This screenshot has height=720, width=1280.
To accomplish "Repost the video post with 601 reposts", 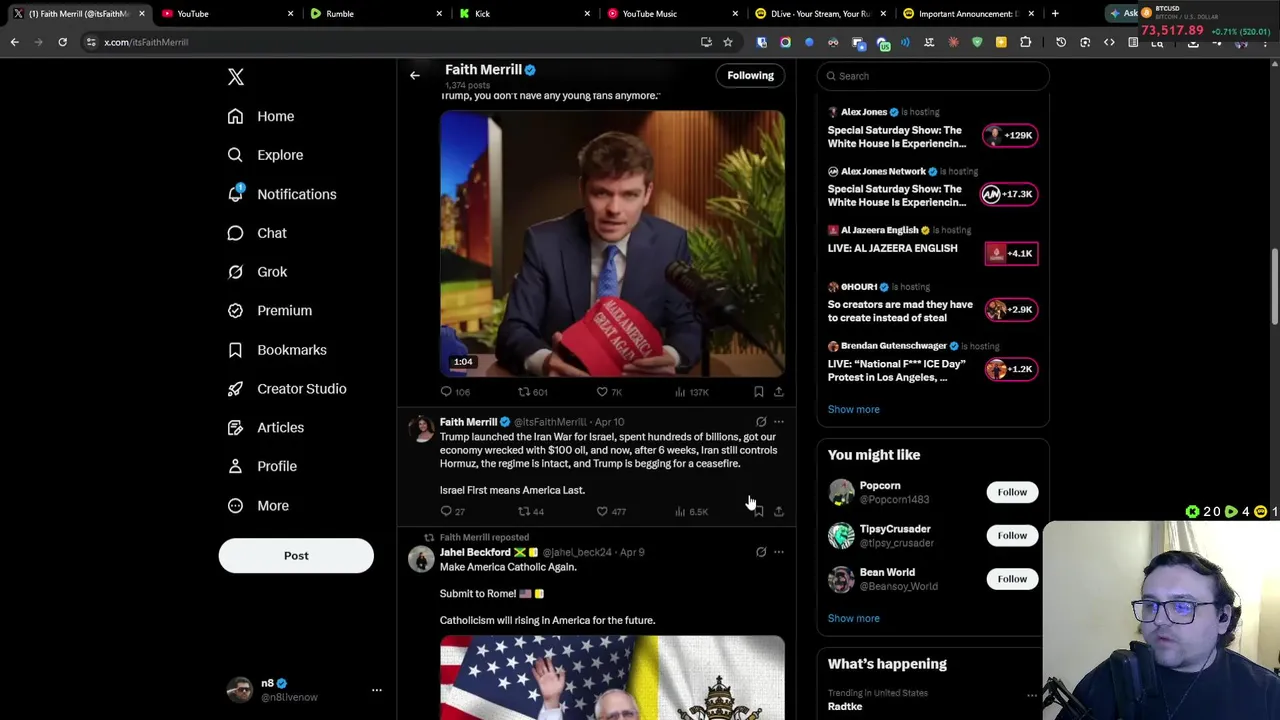I will 532,392.
